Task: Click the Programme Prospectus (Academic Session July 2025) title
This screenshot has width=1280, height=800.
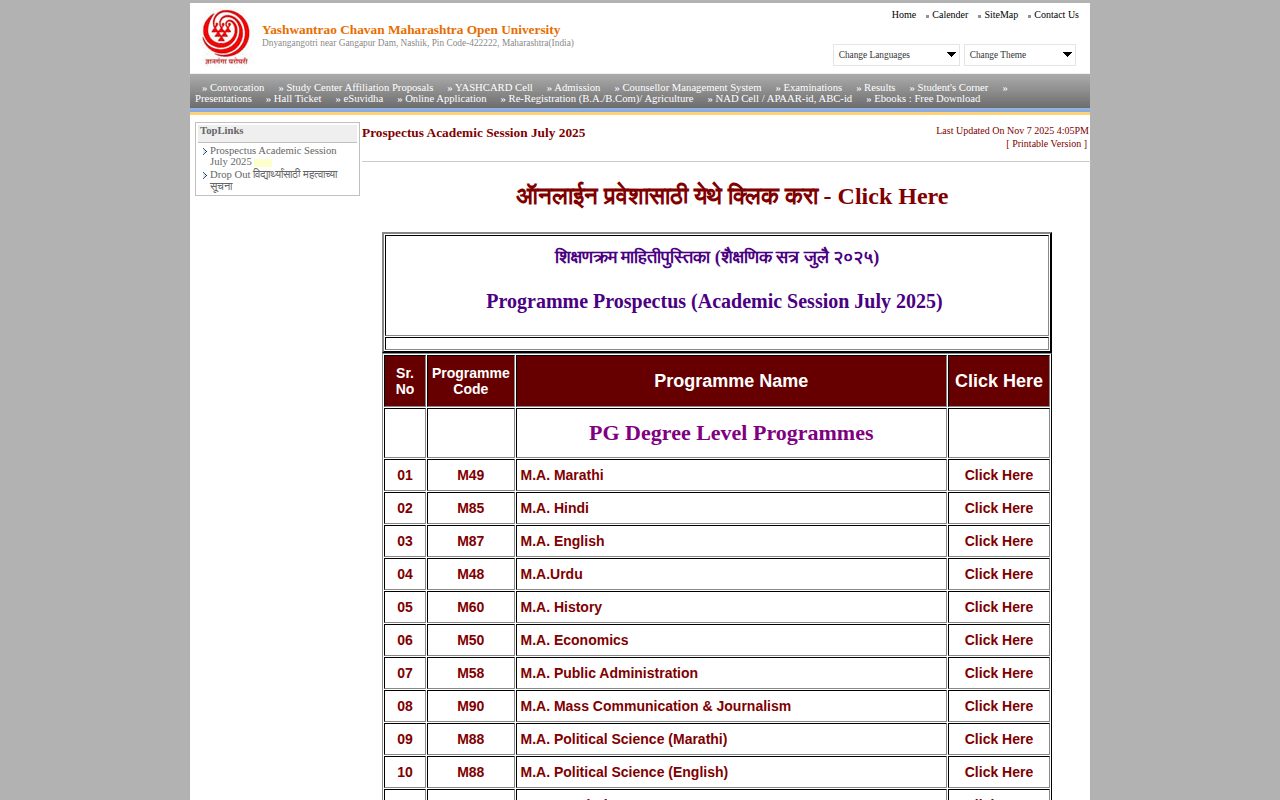Action: click(x=714, y=301)
